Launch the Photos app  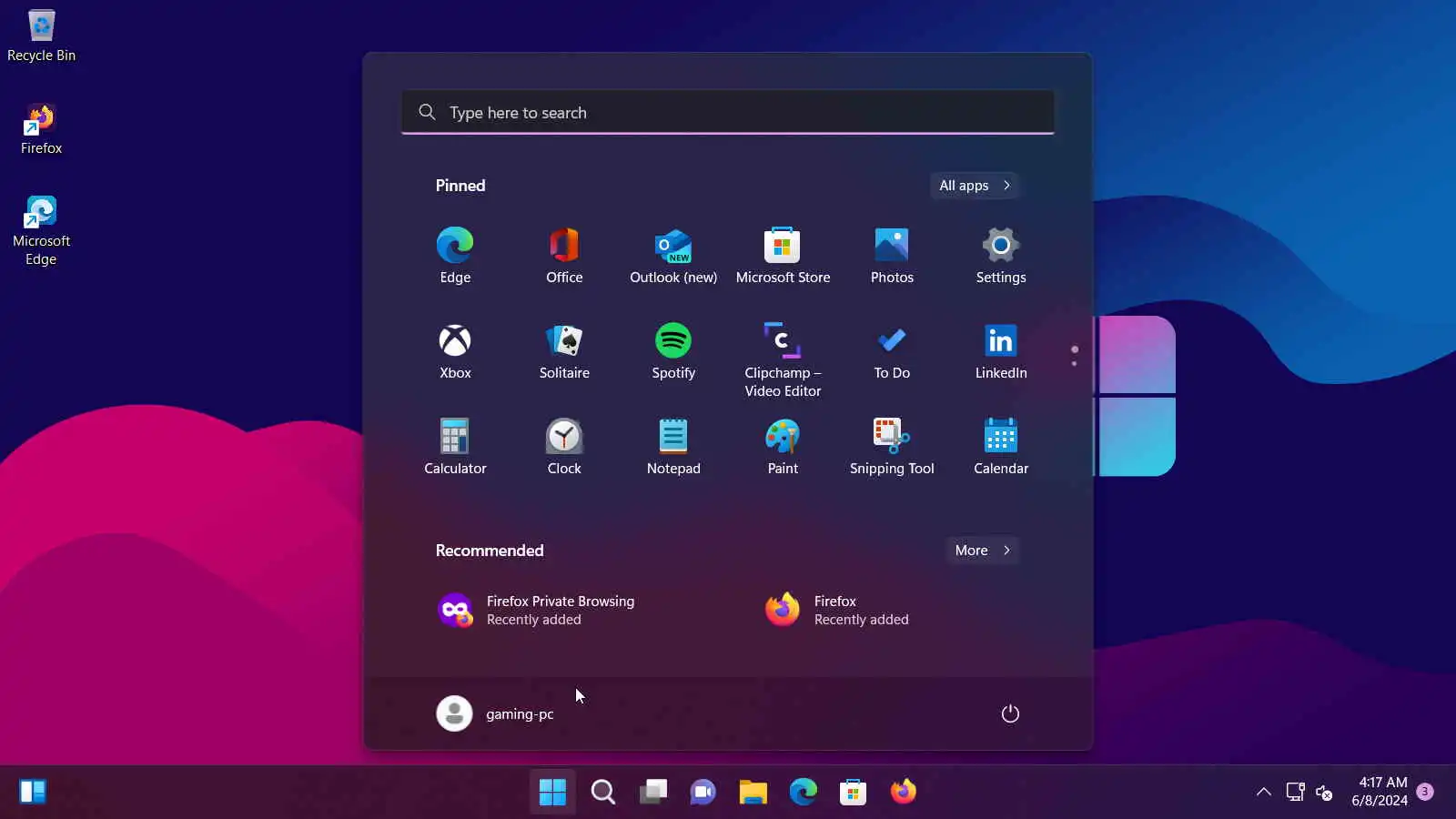(892, 256)
